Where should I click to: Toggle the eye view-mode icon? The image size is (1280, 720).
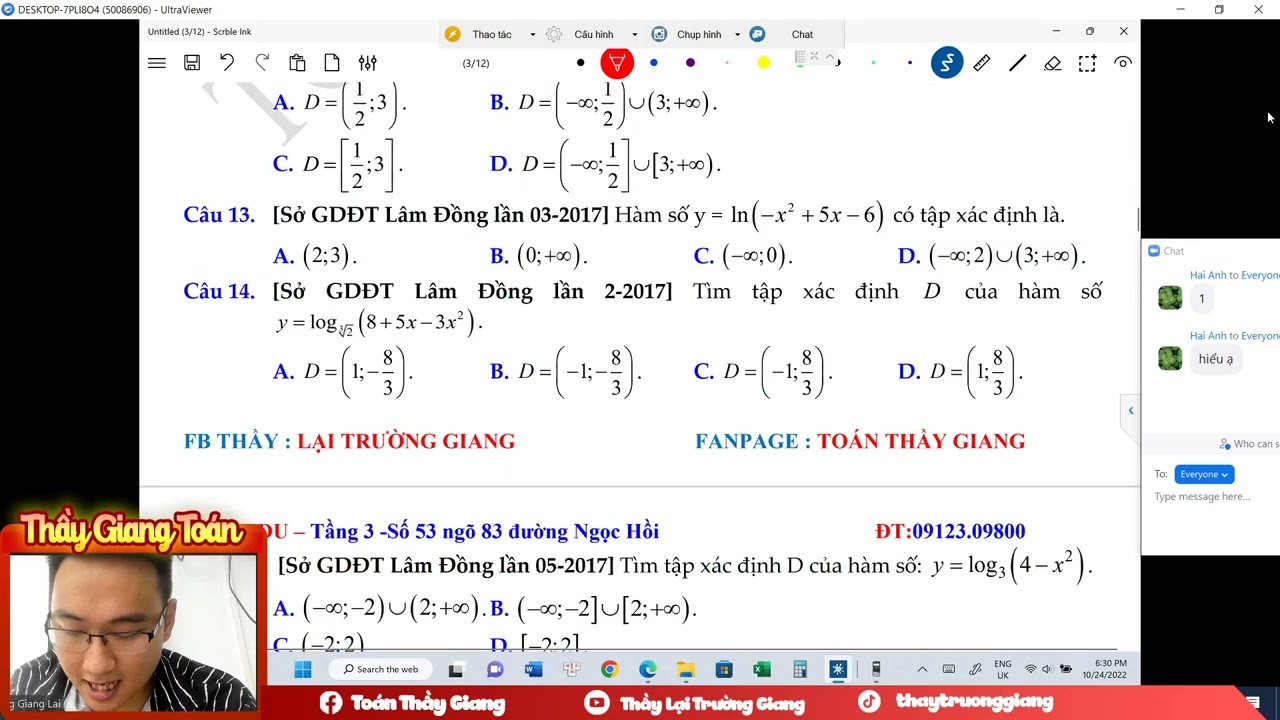(x=1123, y=63)
